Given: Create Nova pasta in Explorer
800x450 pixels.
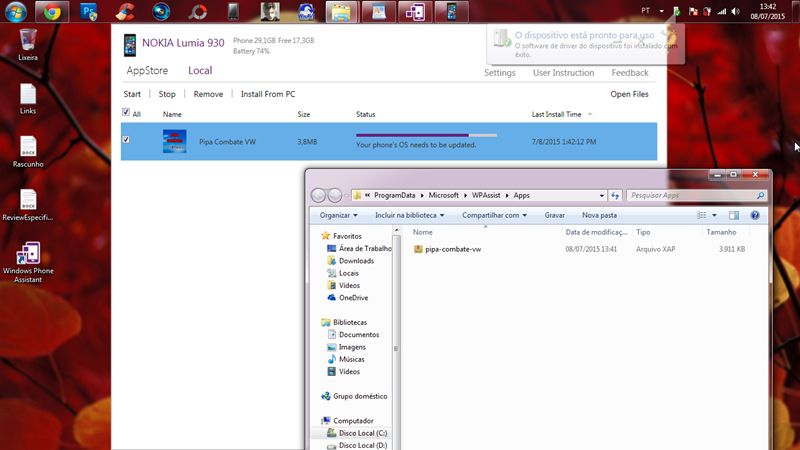Looking at the screenshot, I should [599, 215].
